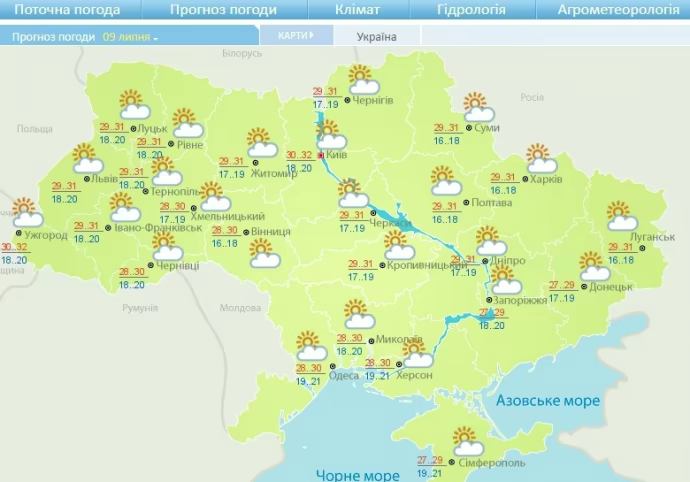Click the weather icon near Харків
The width and height of the screenshot is (690, 482).
(x=541, y=160)
